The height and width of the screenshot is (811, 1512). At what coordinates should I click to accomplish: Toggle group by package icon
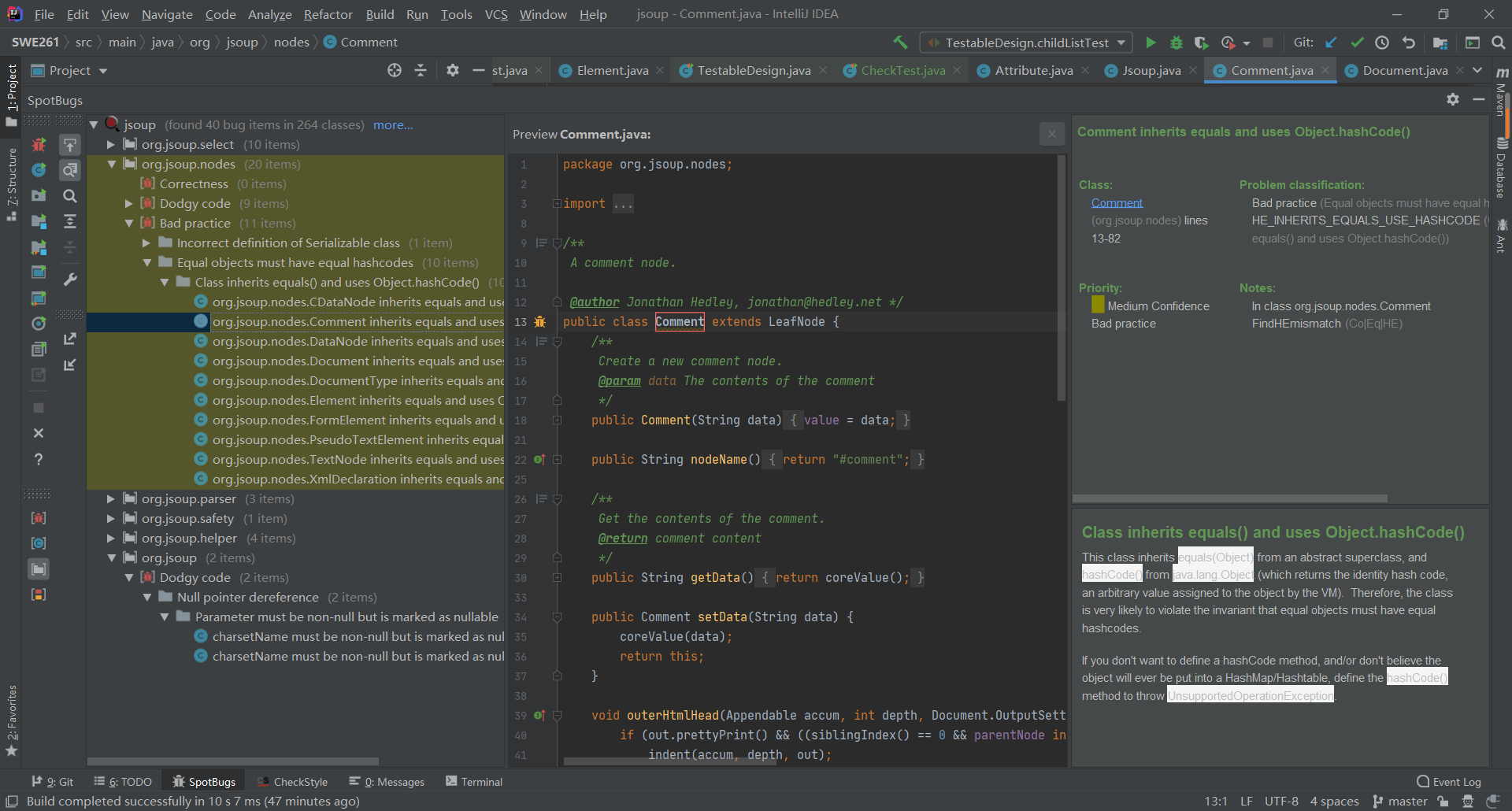39,568
